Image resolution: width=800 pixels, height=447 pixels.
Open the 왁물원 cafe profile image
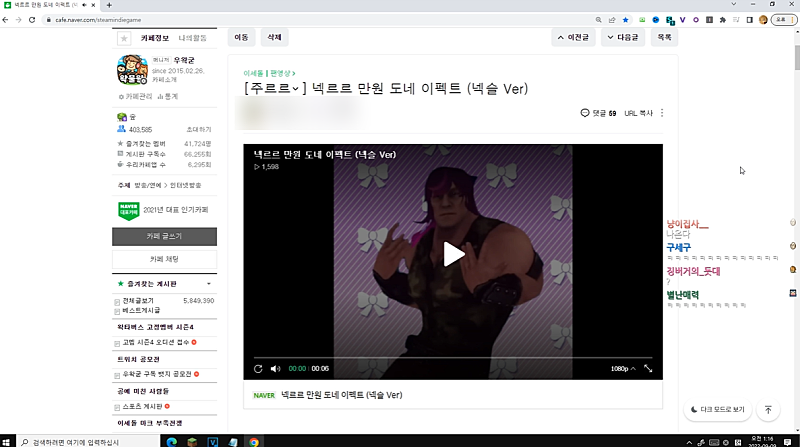pos(132,69)
